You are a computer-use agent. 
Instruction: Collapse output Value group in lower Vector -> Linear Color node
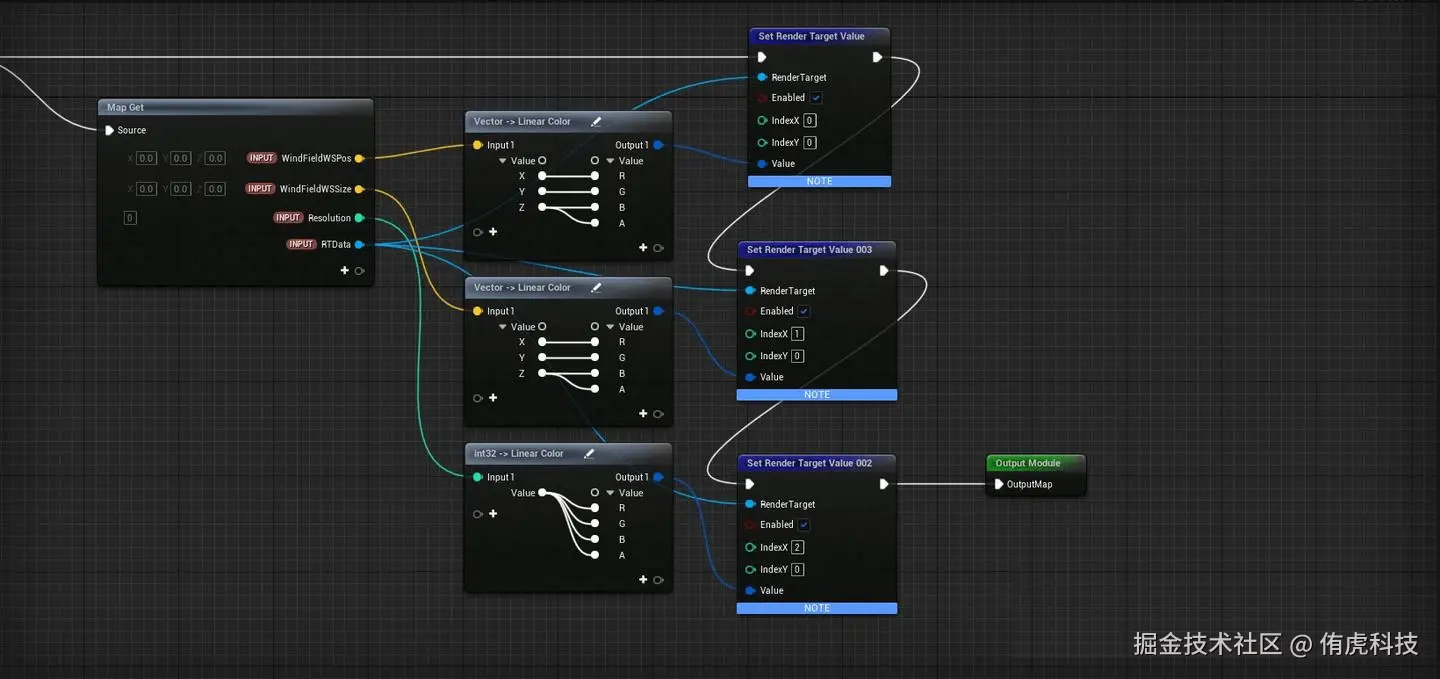tap(610, 327)
